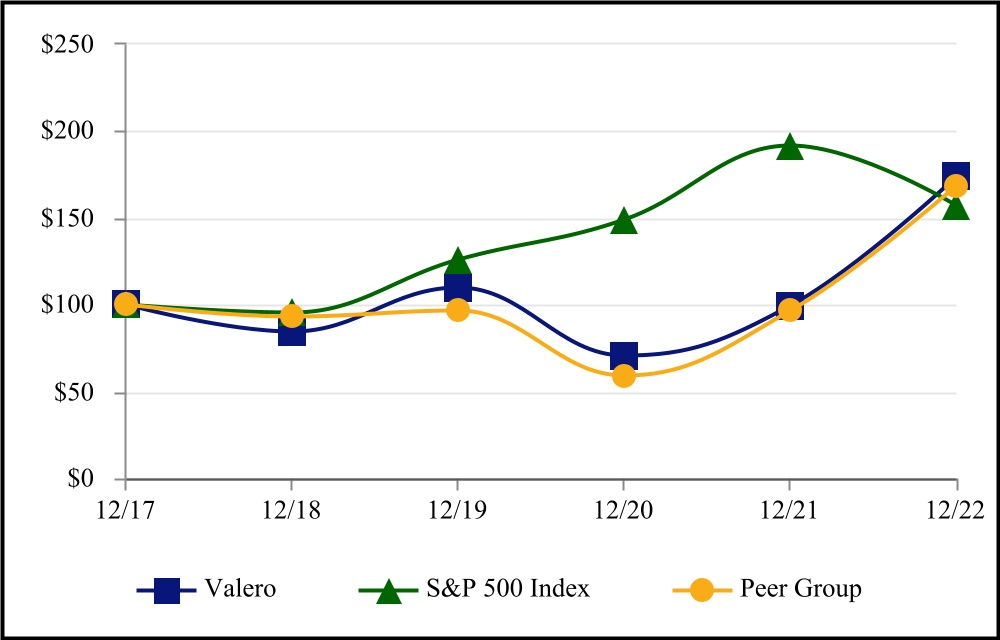Click the S&P 500 Index green triangle legend marker
Viewport: 1000px width, 640px height.
tap(389, 590)
